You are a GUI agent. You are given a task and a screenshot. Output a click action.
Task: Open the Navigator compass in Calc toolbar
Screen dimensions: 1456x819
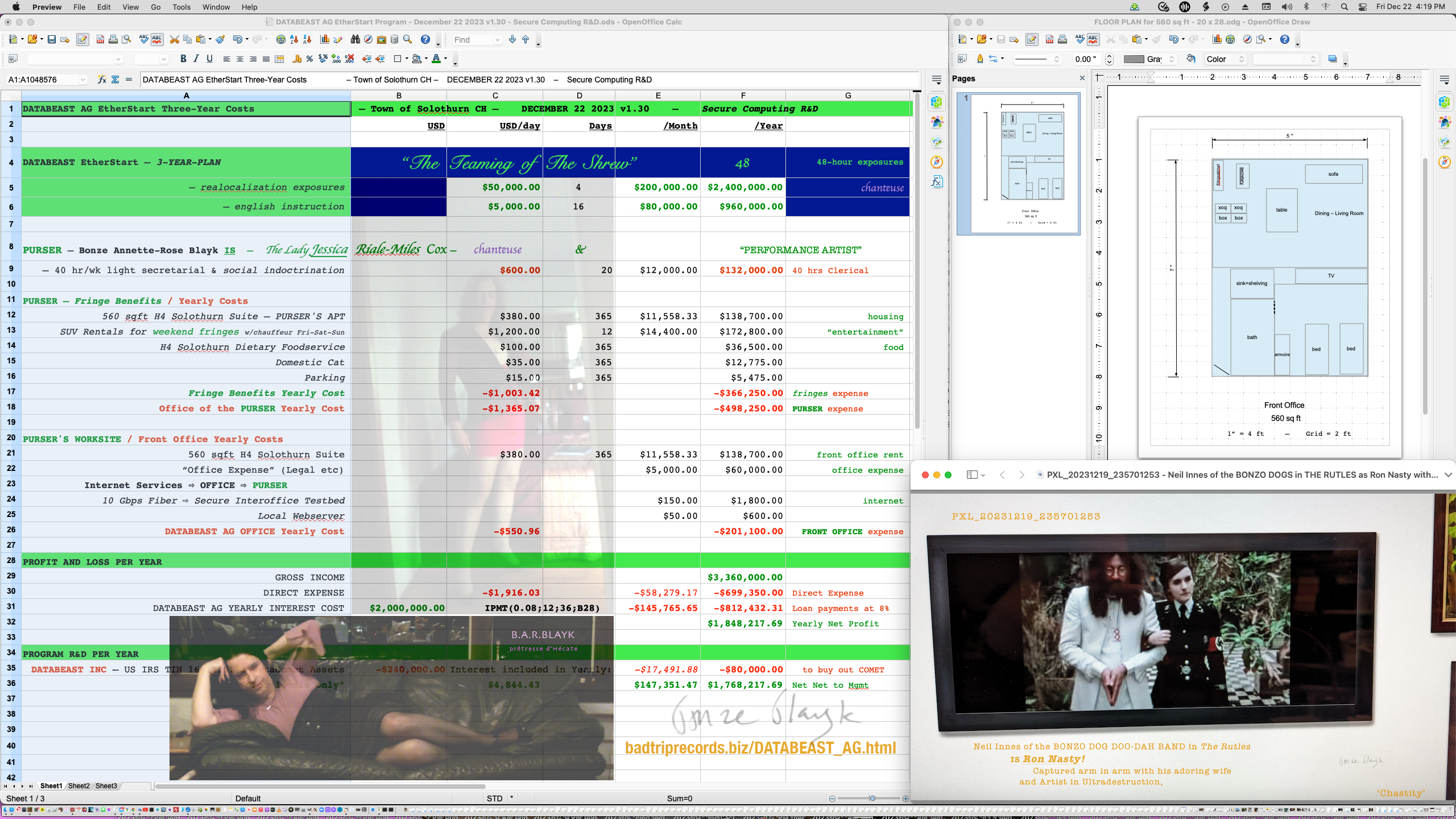tap(369, 39)
